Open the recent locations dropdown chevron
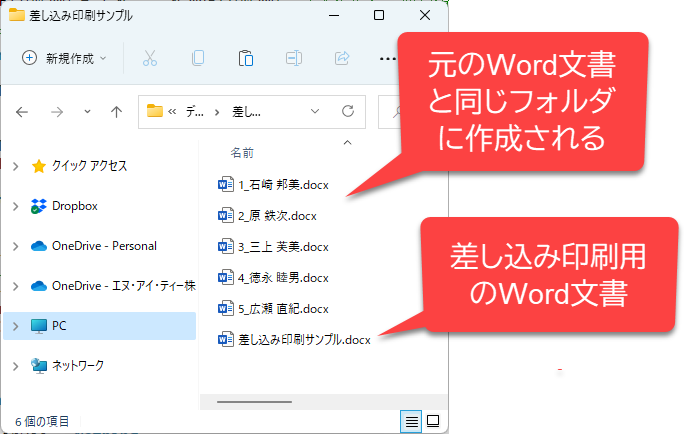Viewport: 690px width, 434px height. click(x=88, y=112)
